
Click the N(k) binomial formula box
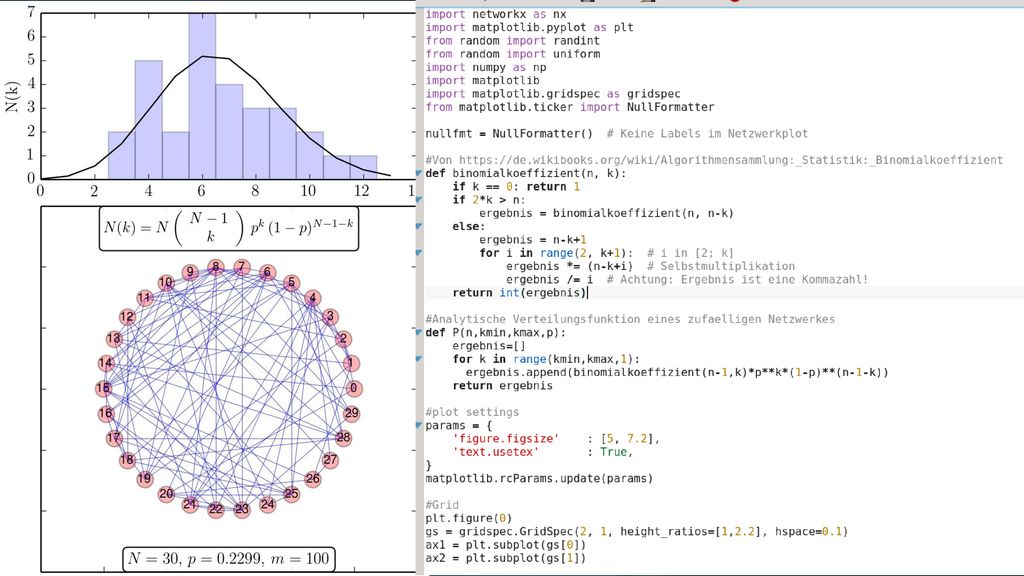tap(229, 227)
